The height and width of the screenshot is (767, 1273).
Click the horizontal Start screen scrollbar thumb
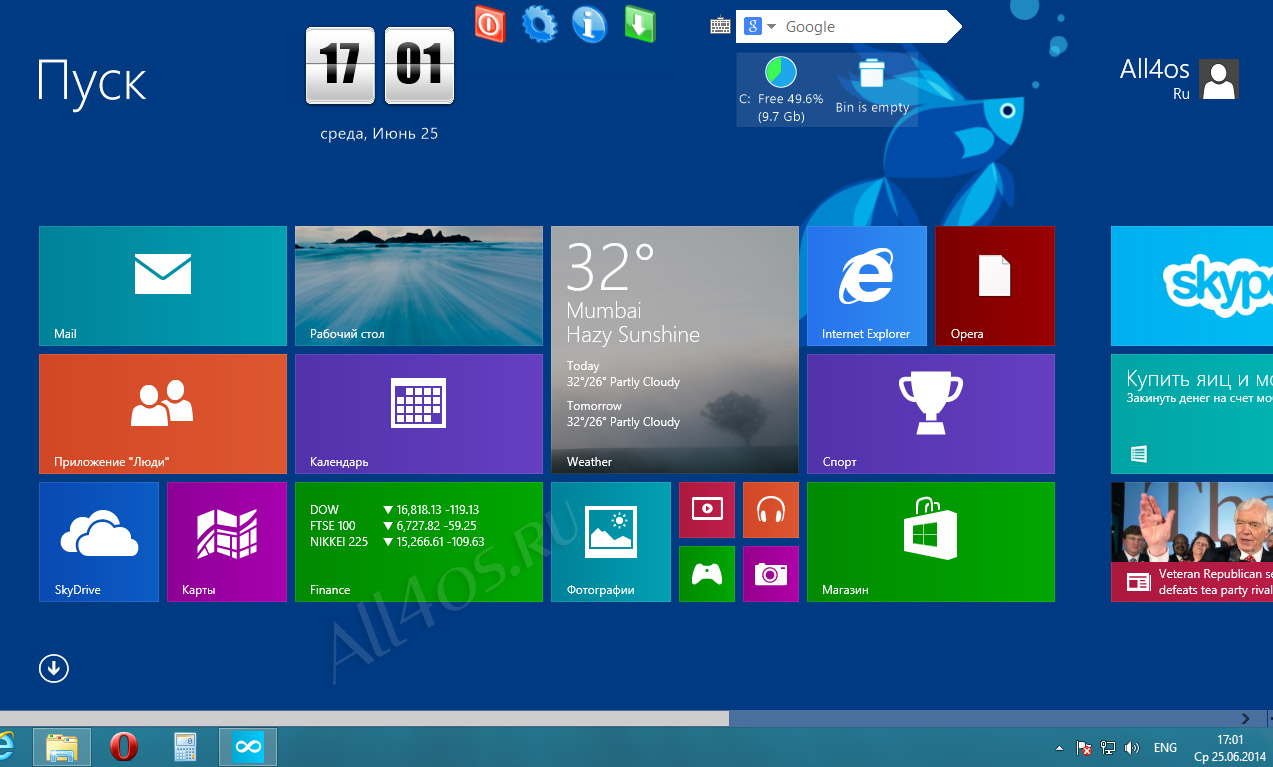364,718
